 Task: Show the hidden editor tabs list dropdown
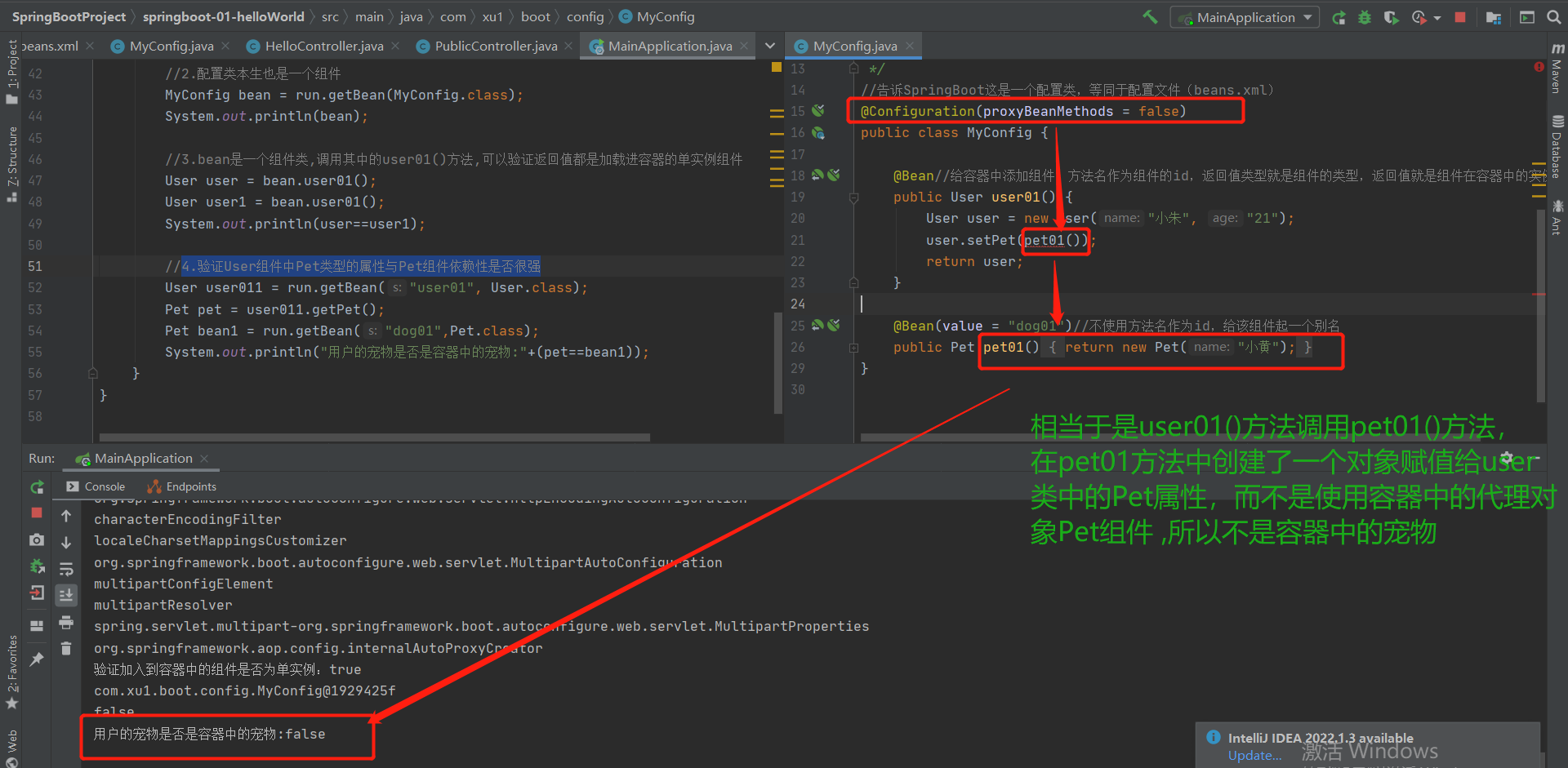[769, 46]
